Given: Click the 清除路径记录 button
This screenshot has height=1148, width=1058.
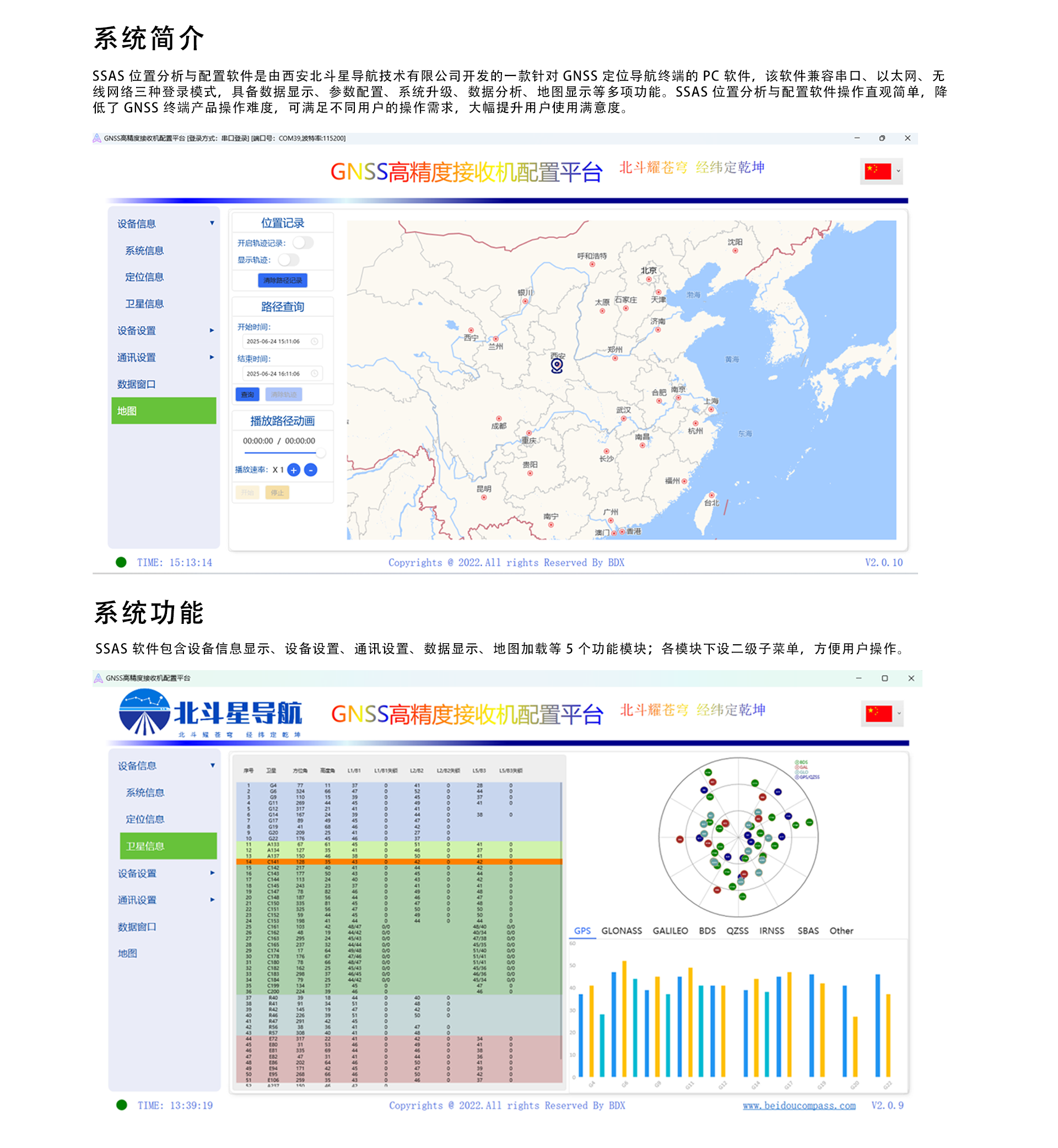Looking at the screenshot, I should pos(283,281).
